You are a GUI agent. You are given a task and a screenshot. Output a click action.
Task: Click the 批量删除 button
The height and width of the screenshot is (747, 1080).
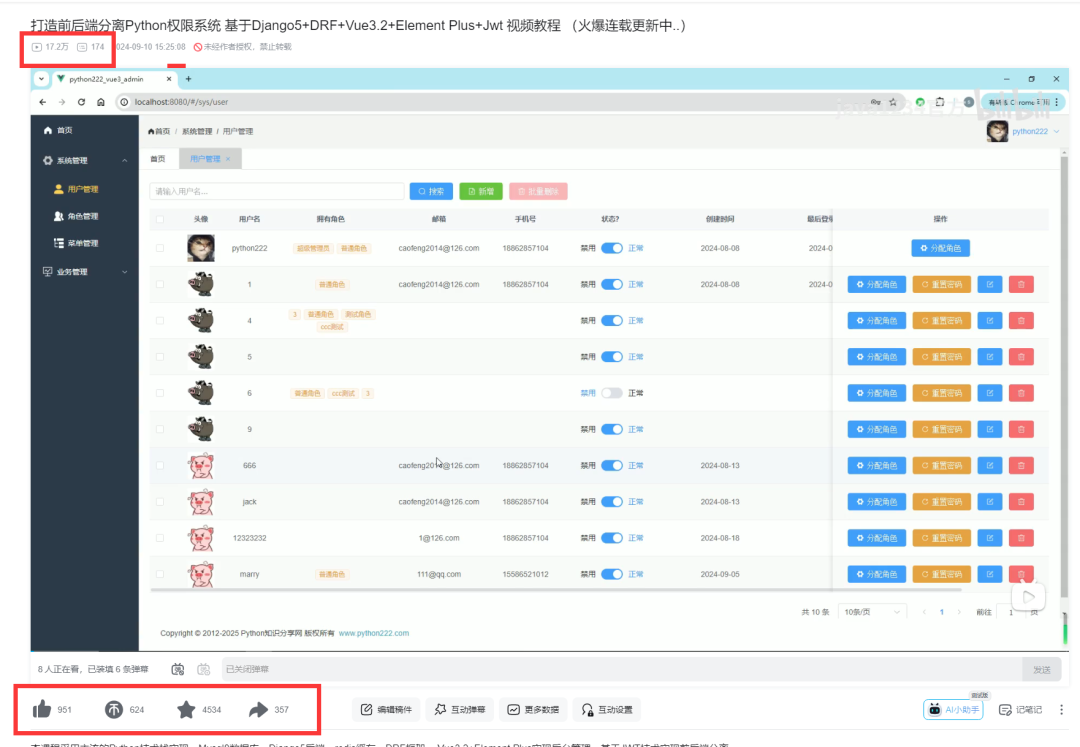click(539, 191)
